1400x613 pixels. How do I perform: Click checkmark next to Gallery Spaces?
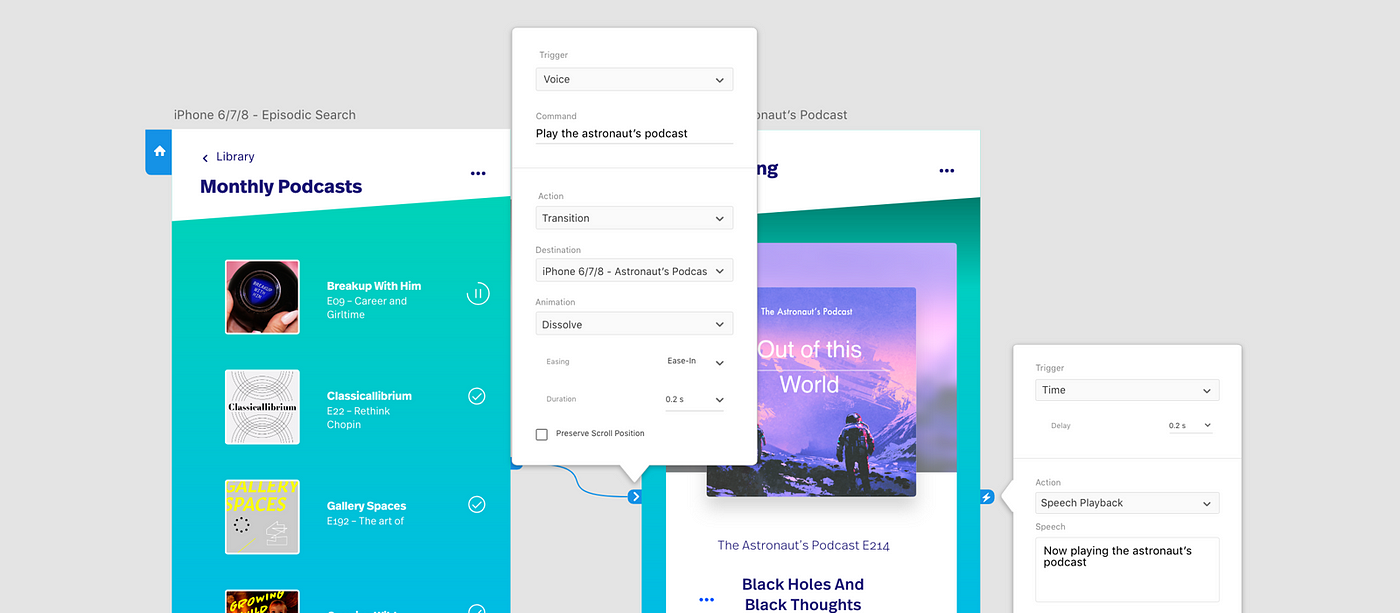coord(477,504)
